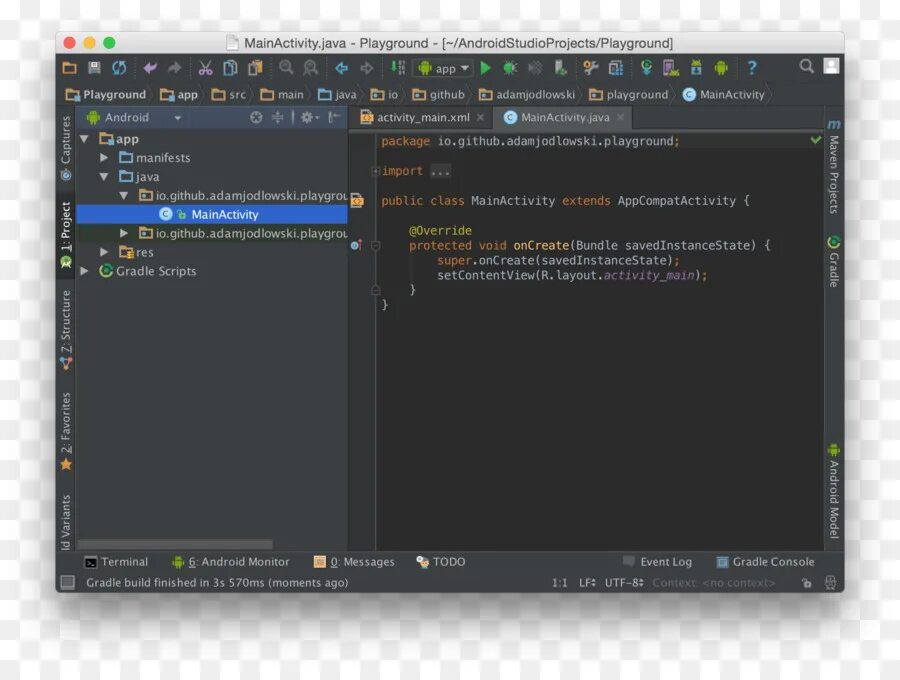Open the app run configuration dropdown
The image size is (900, 680).
coord(444,69)
